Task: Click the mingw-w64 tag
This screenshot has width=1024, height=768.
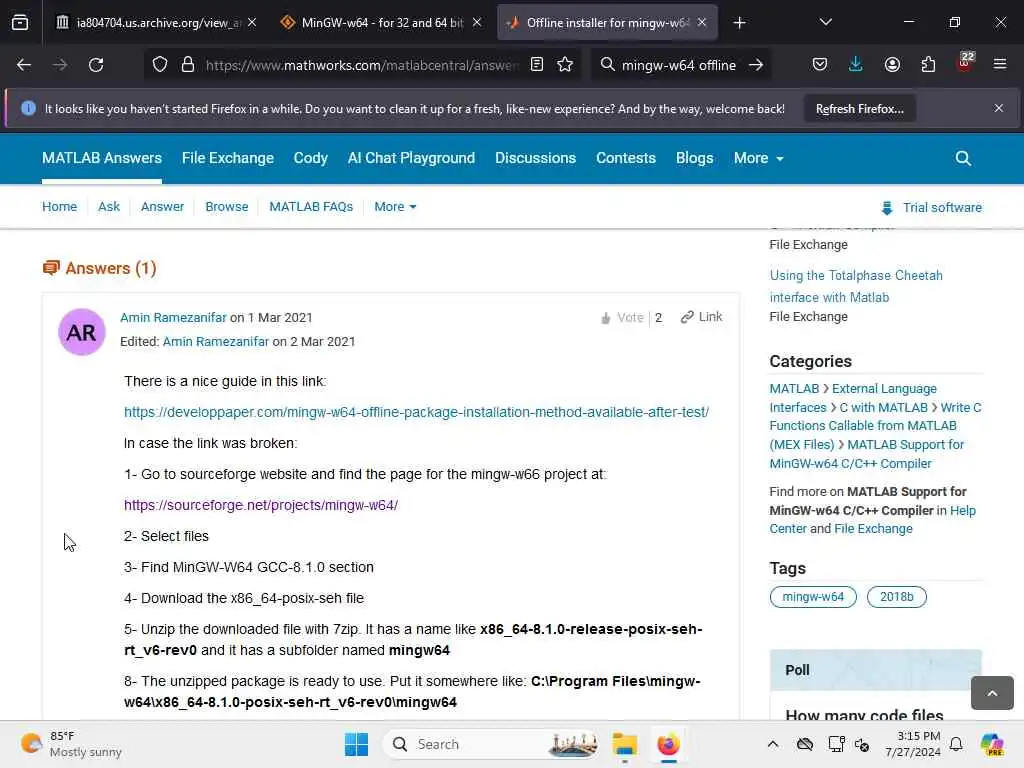Action: pos(813,596)
